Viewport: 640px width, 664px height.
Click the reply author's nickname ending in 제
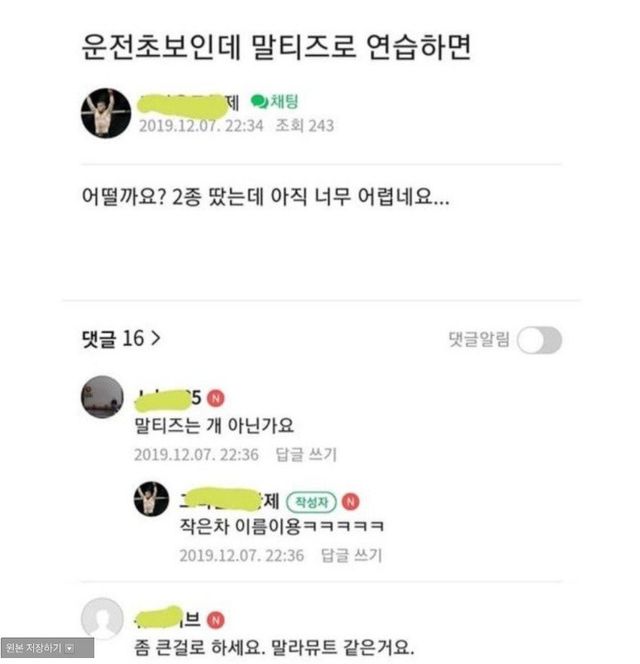click(x=229, y=501)
